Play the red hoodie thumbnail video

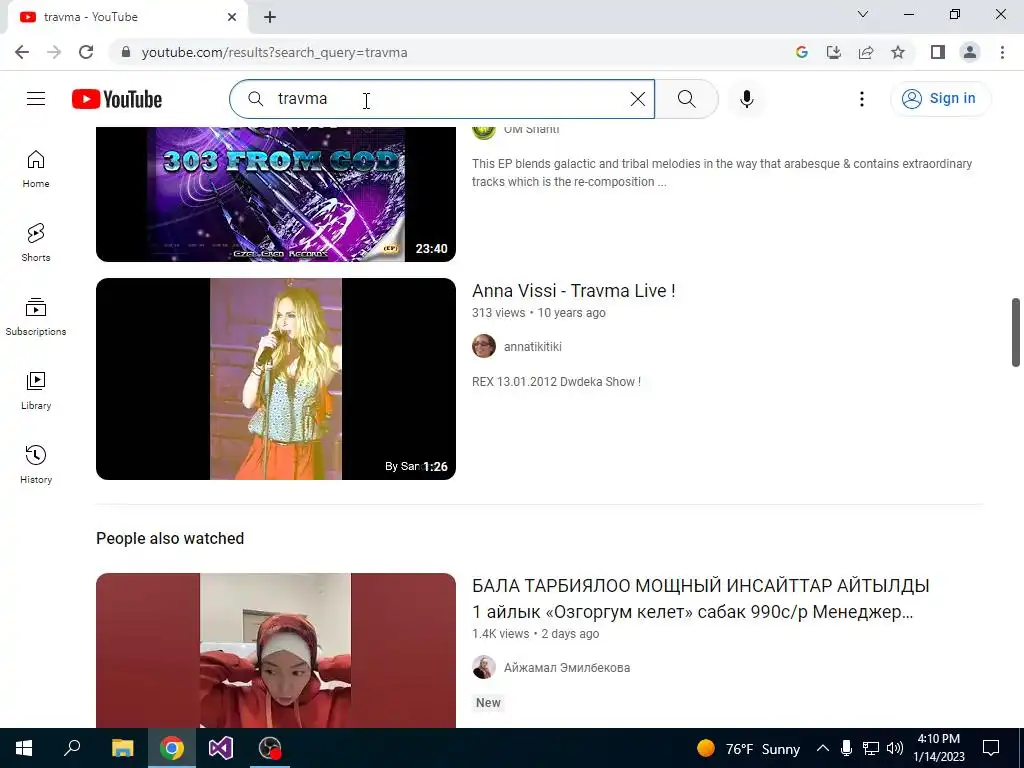[276, 650]
